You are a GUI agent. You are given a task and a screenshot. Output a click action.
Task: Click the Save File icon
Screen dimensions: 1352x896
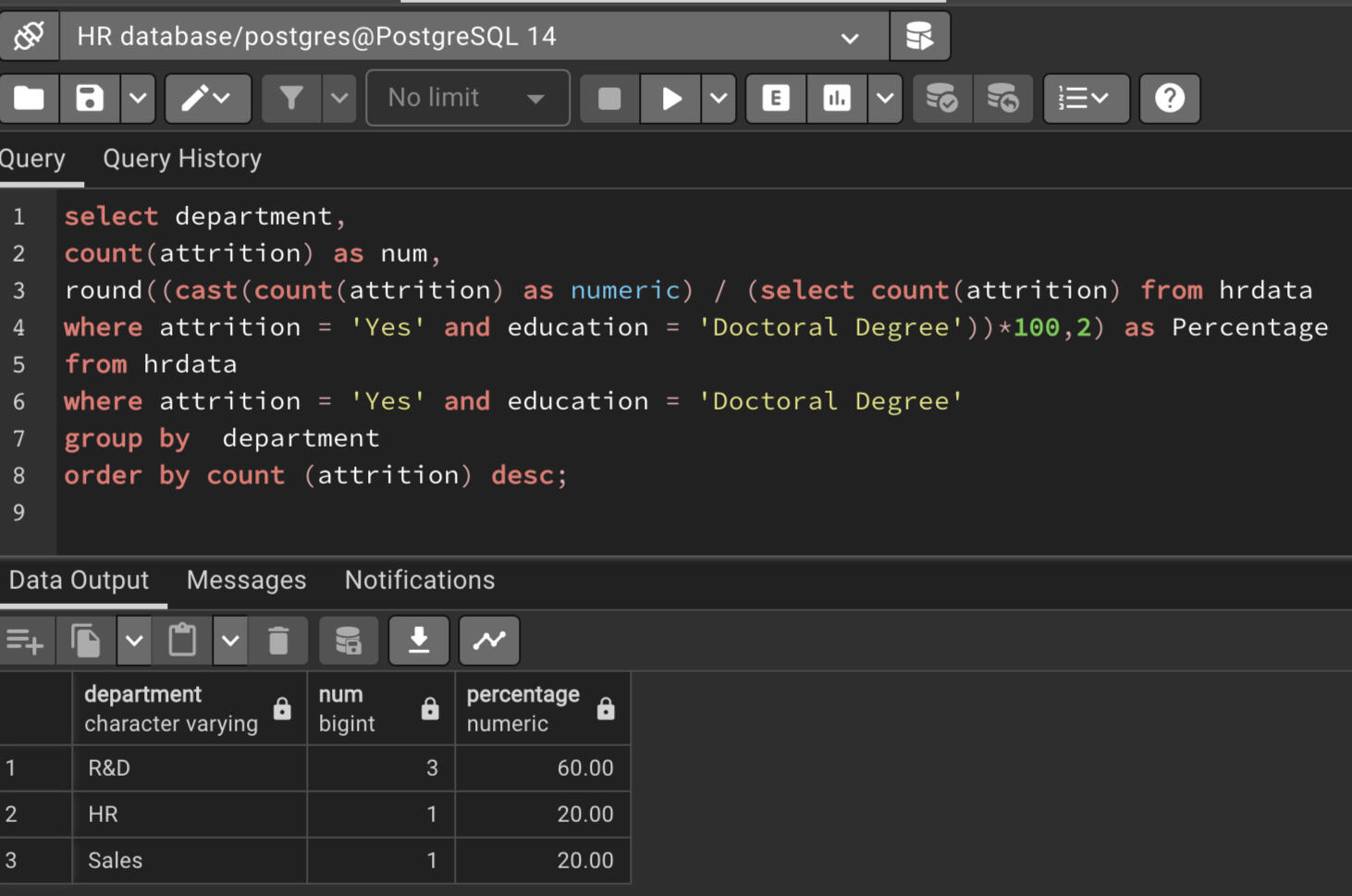(x=90, y=98)
